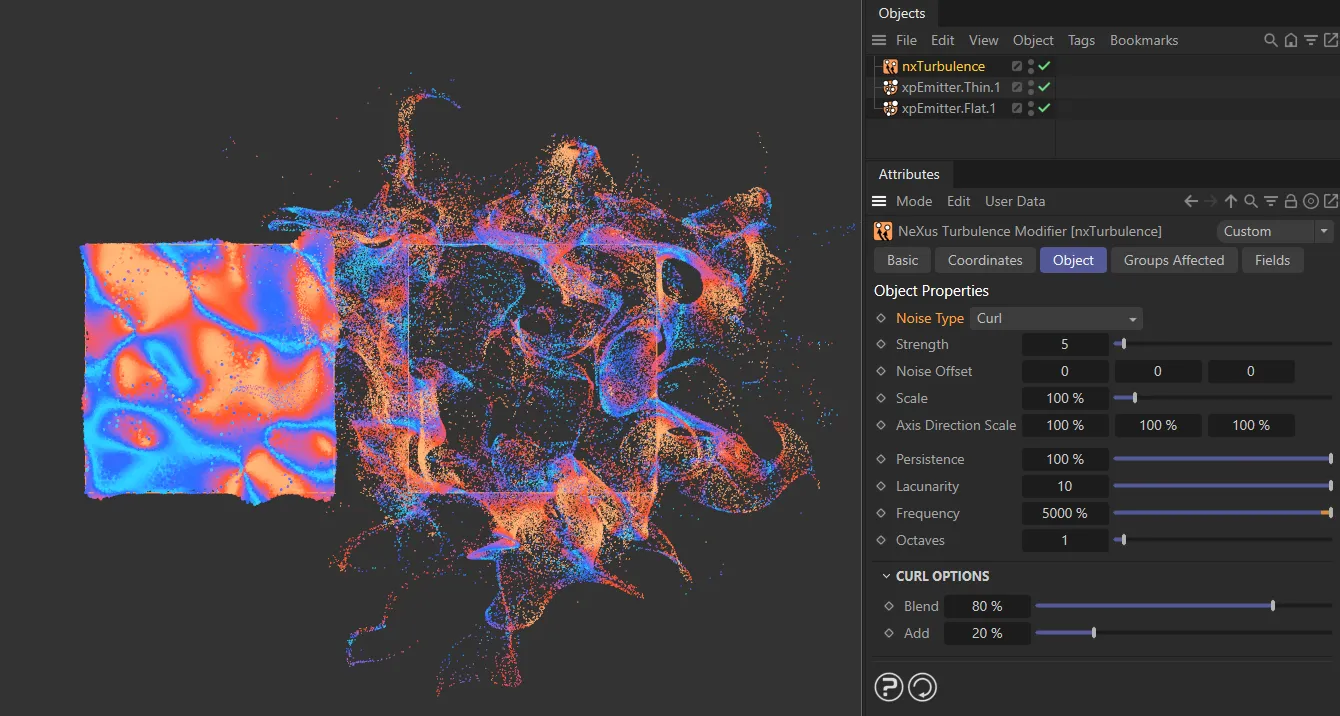Click the NeXus Turbulence icon beside the modifier name

click(x=883, y=231)
